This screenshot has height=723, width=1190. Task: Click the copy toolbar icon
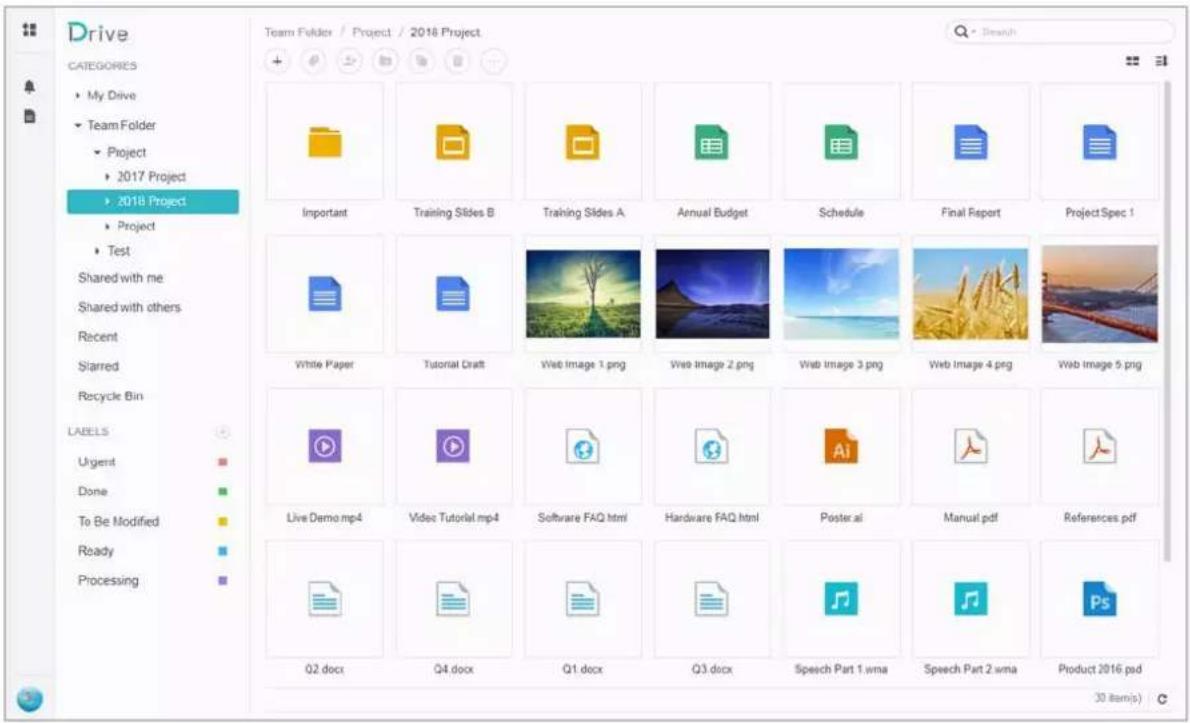[421, 61]
